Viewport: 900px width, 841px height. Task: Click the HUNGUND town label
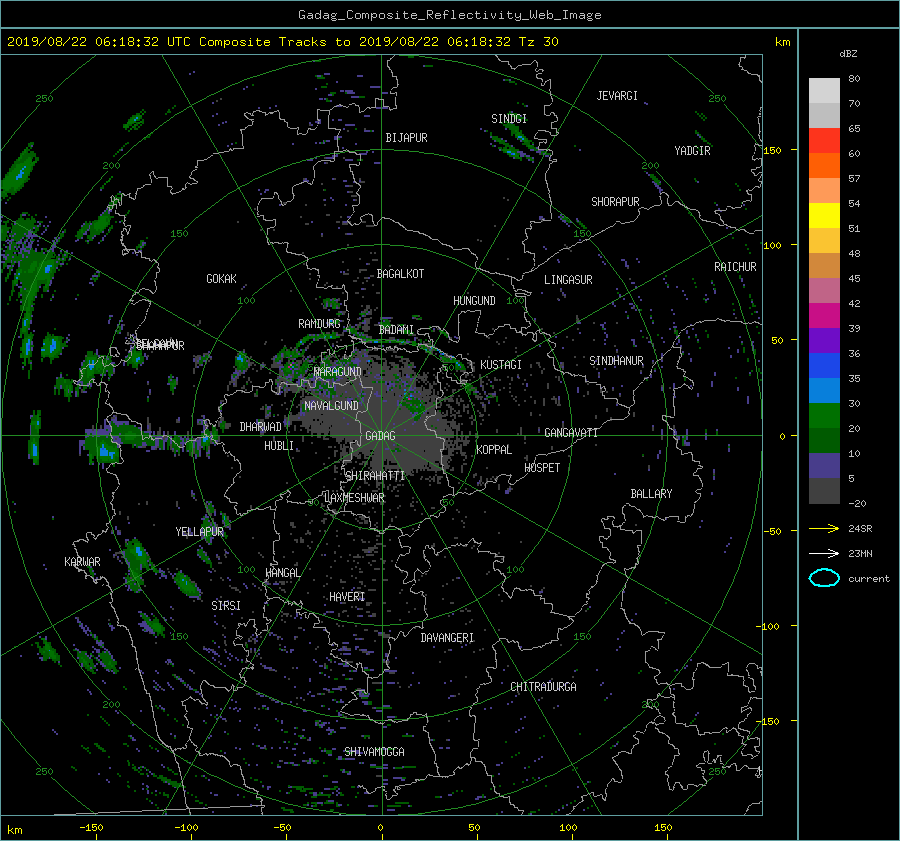474,301
